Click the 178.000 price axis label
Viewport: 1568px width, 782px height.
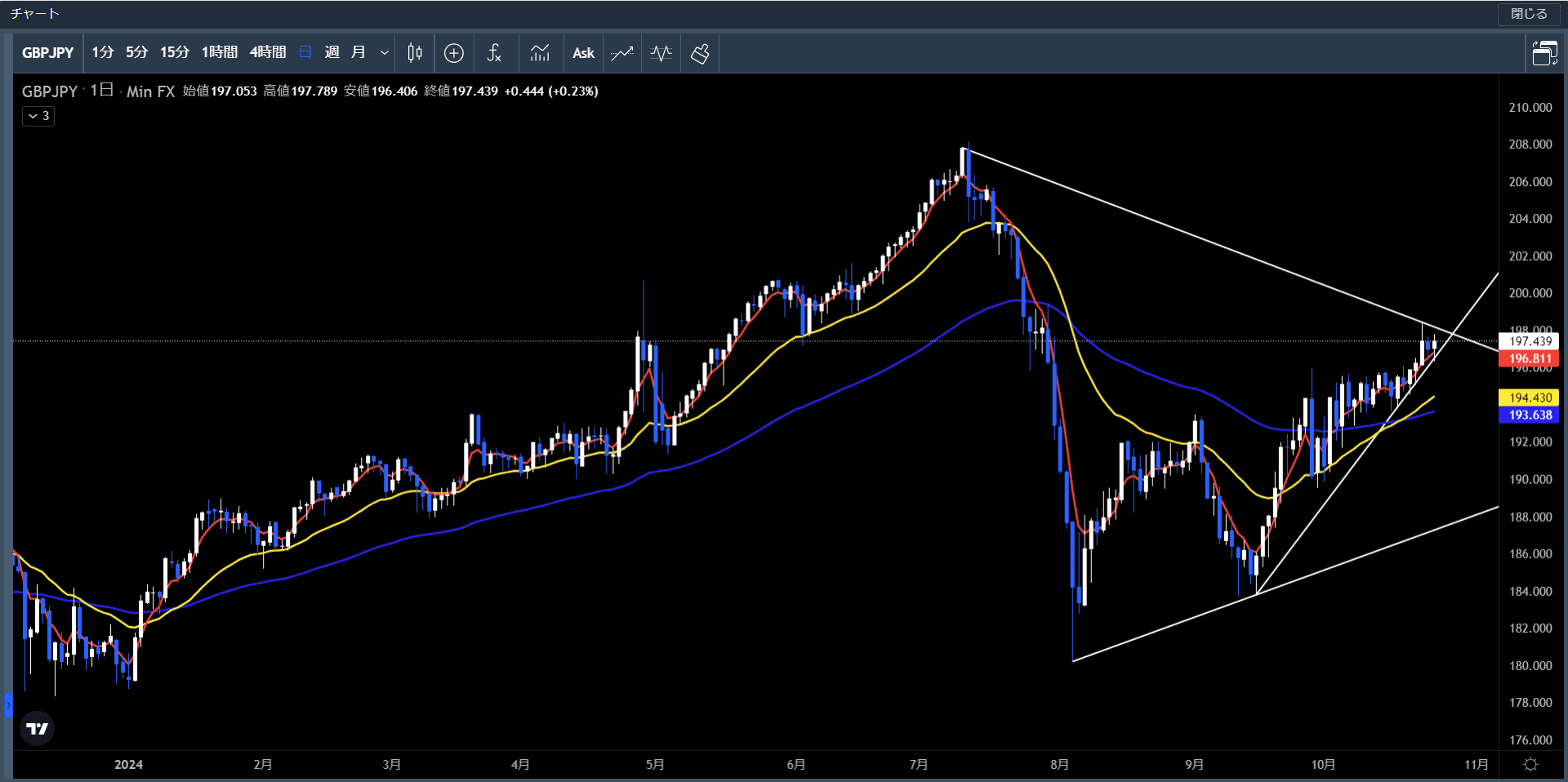coord(1530,703)
